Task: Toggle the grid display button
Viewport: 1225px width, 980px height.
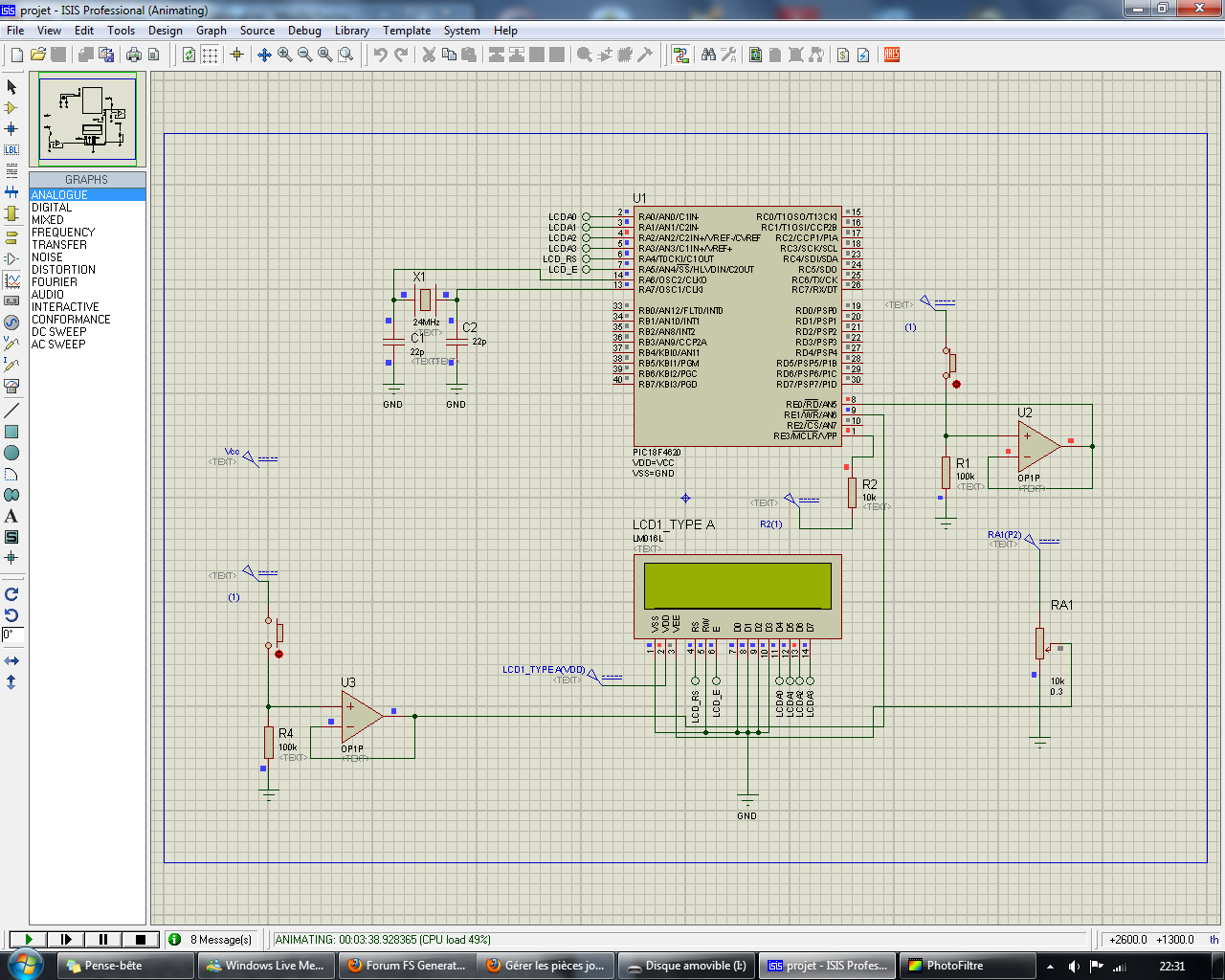Action: [210, 55]
